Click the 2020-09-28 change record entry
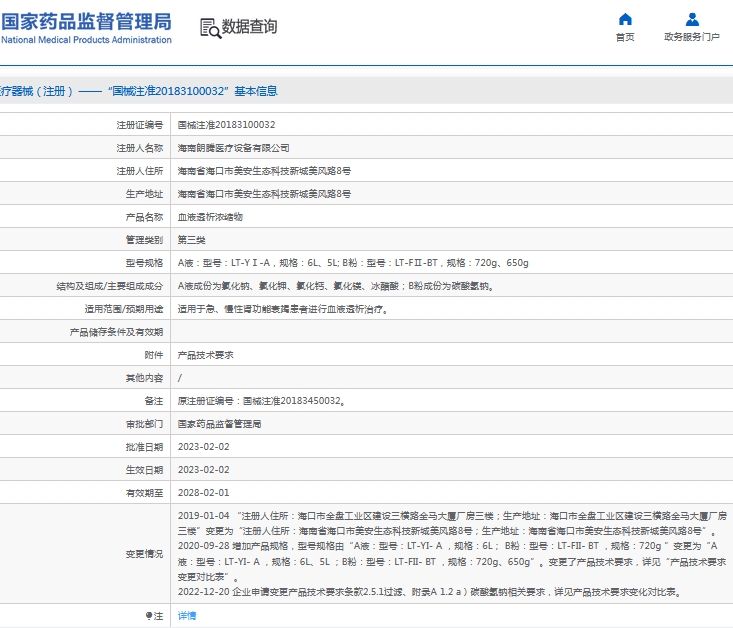This screenshot has width=733, height=628. [x=452, y=561]
